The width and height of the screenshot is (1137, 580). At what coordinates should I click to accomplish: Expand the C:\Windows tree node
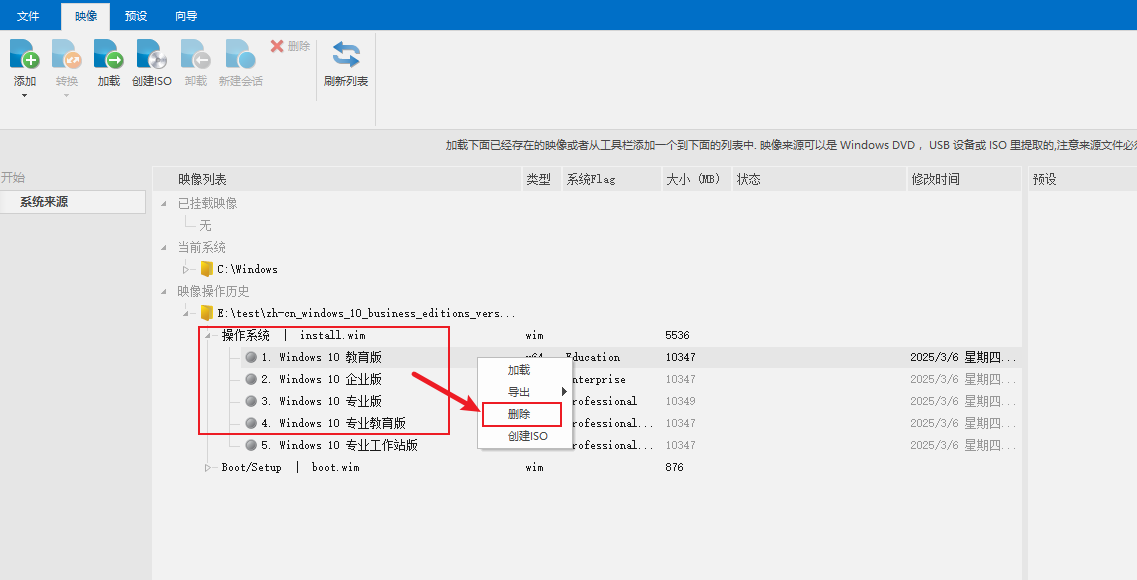(186, 269)
